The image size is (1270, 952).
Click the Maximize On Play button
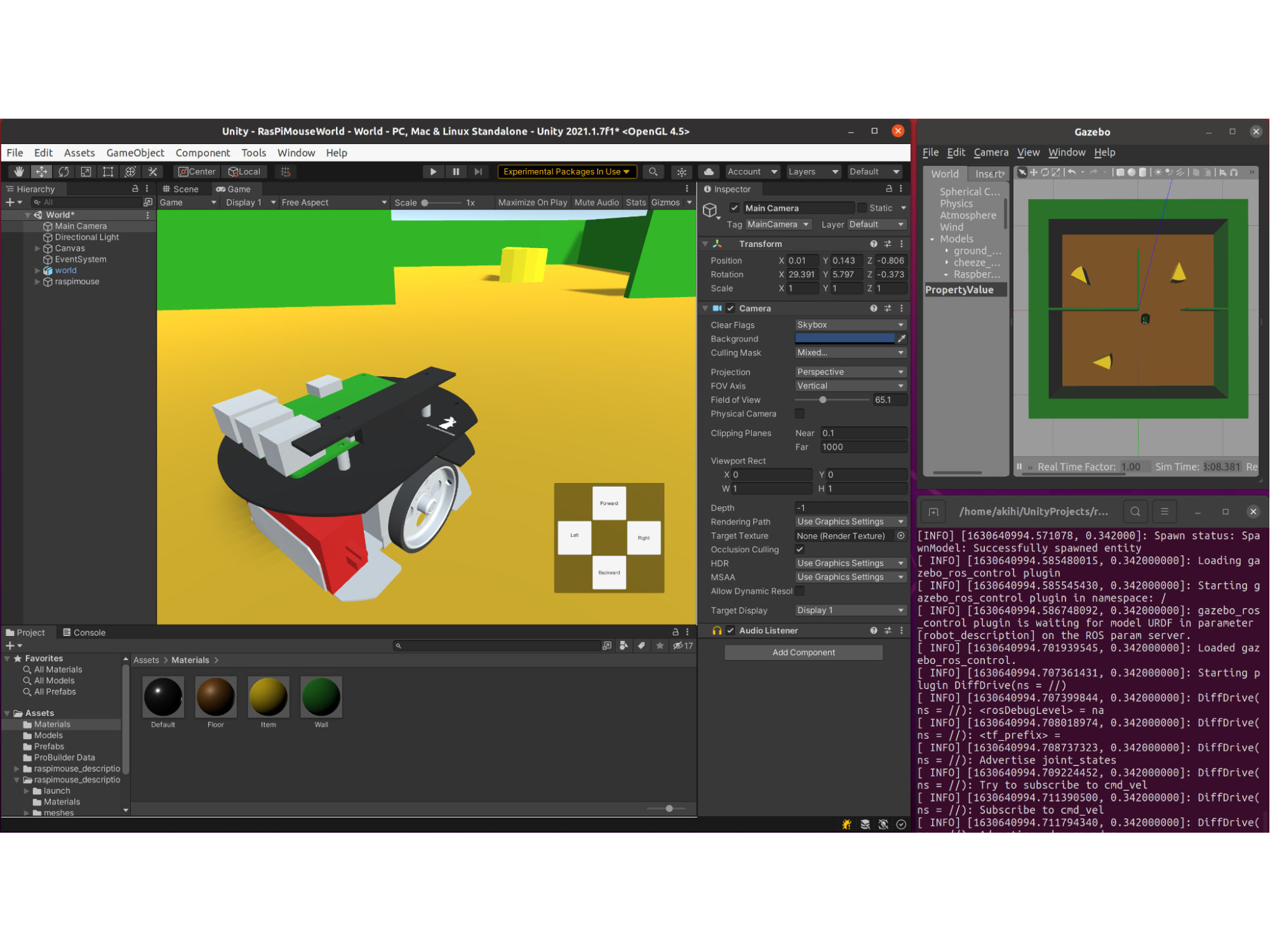pos(532,202)
